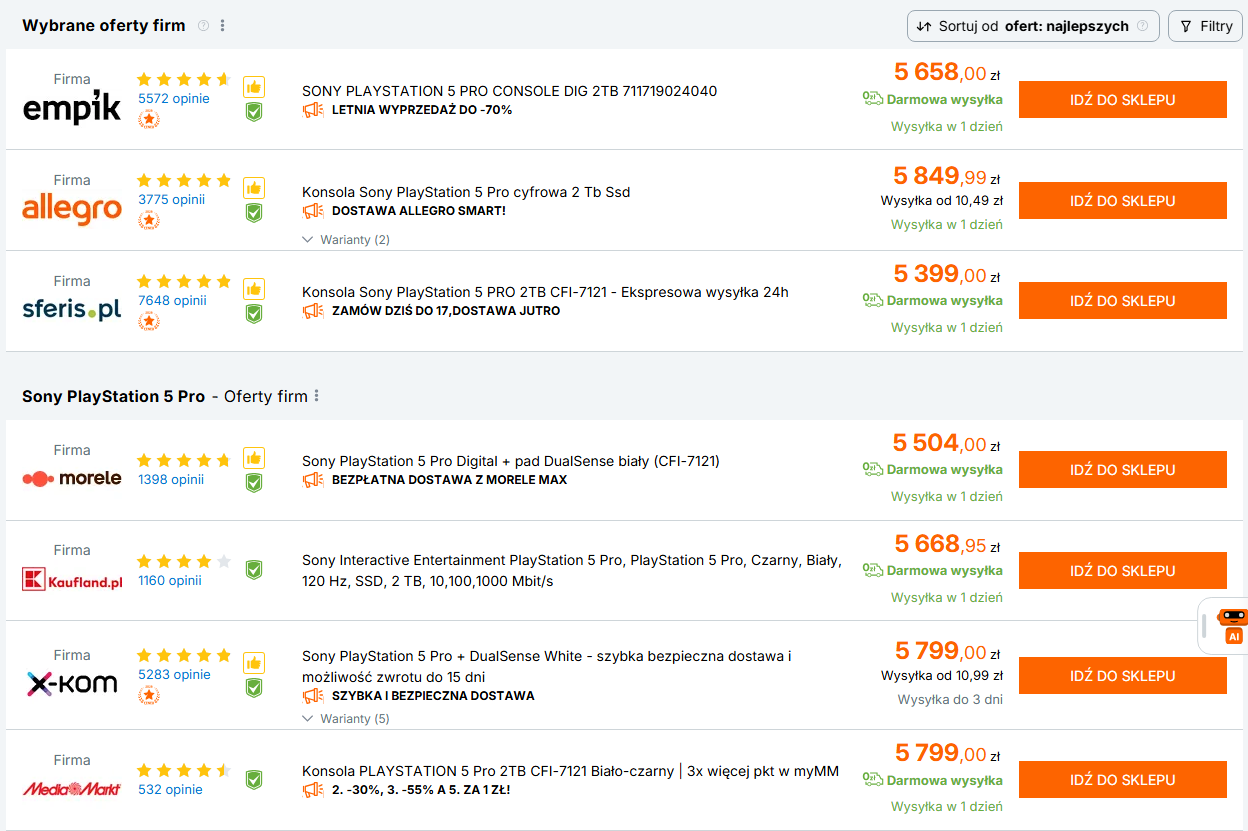The width and height of the screenshot is (1248, 831).
Task: Click the info icon next to Wybrane oferty firm
Action: click(x=203, y=26)
